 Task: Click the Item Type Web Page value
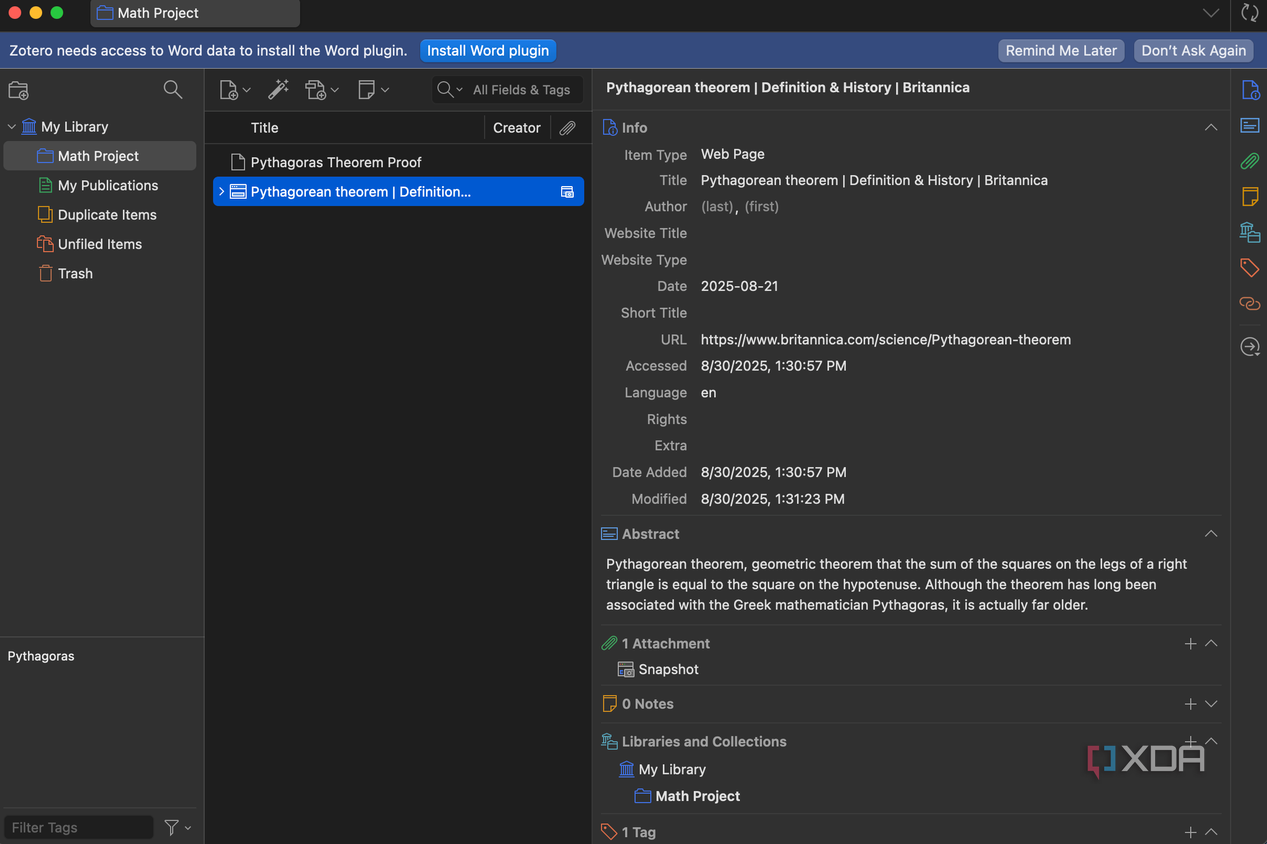pos(733,154)
